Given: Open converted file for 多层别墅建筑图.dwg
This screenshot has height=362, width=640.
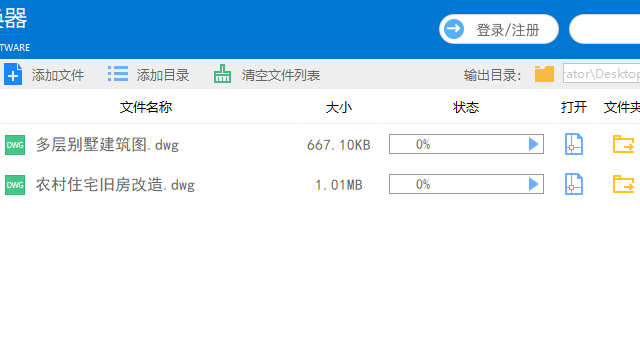Looking at the screenshot, I should tap(573, 144).
